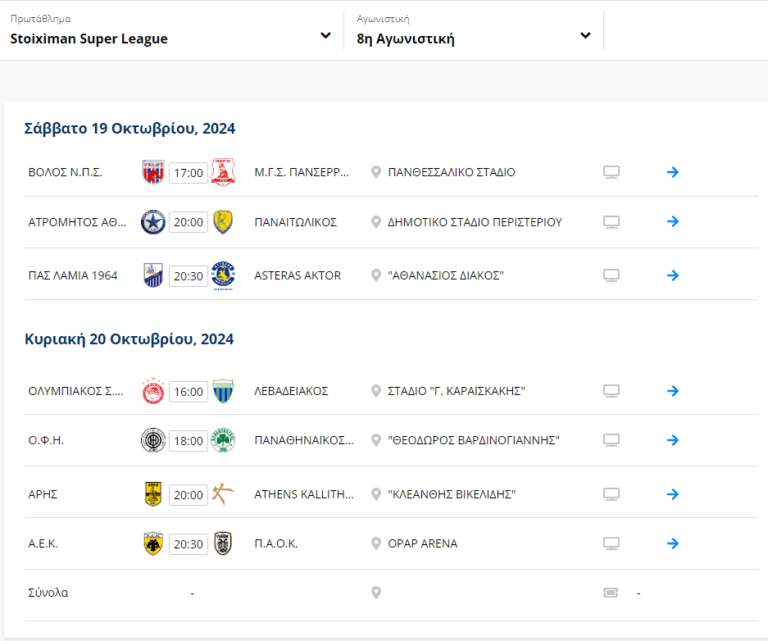768x641 pixels.
Task: Open the arrow for the Ο.Φ.Η. match
Action: click(x=673, y=440)
